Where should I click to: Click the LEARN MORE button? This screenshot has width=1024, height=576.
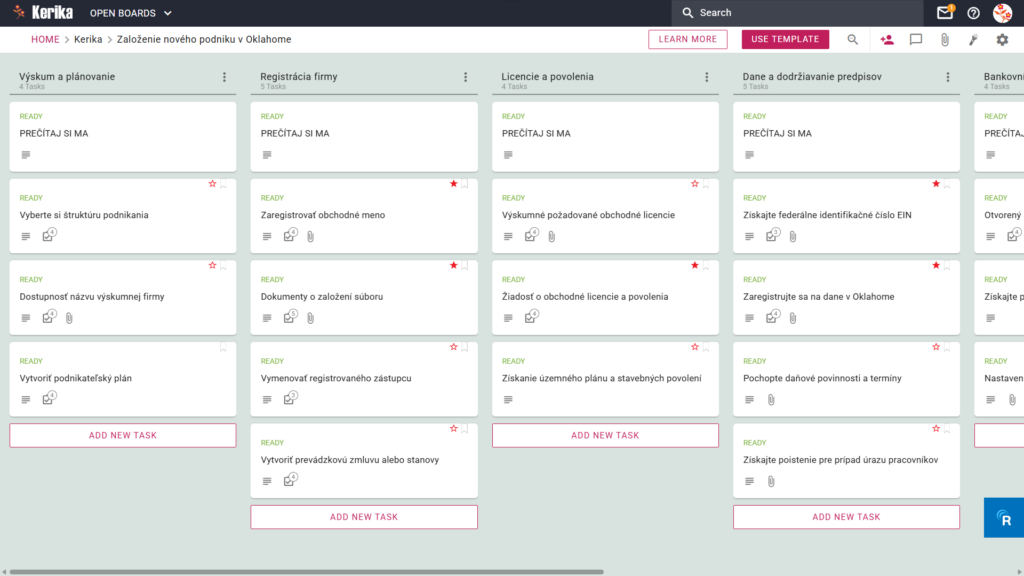point(688,39)
